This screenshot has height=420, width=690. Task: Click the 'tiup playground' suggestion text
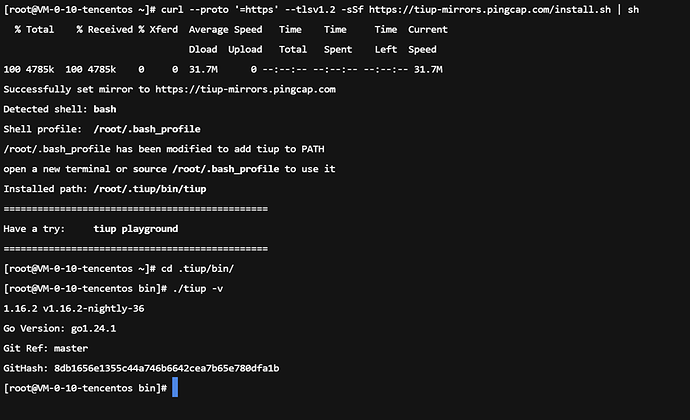tap(136, 229)
